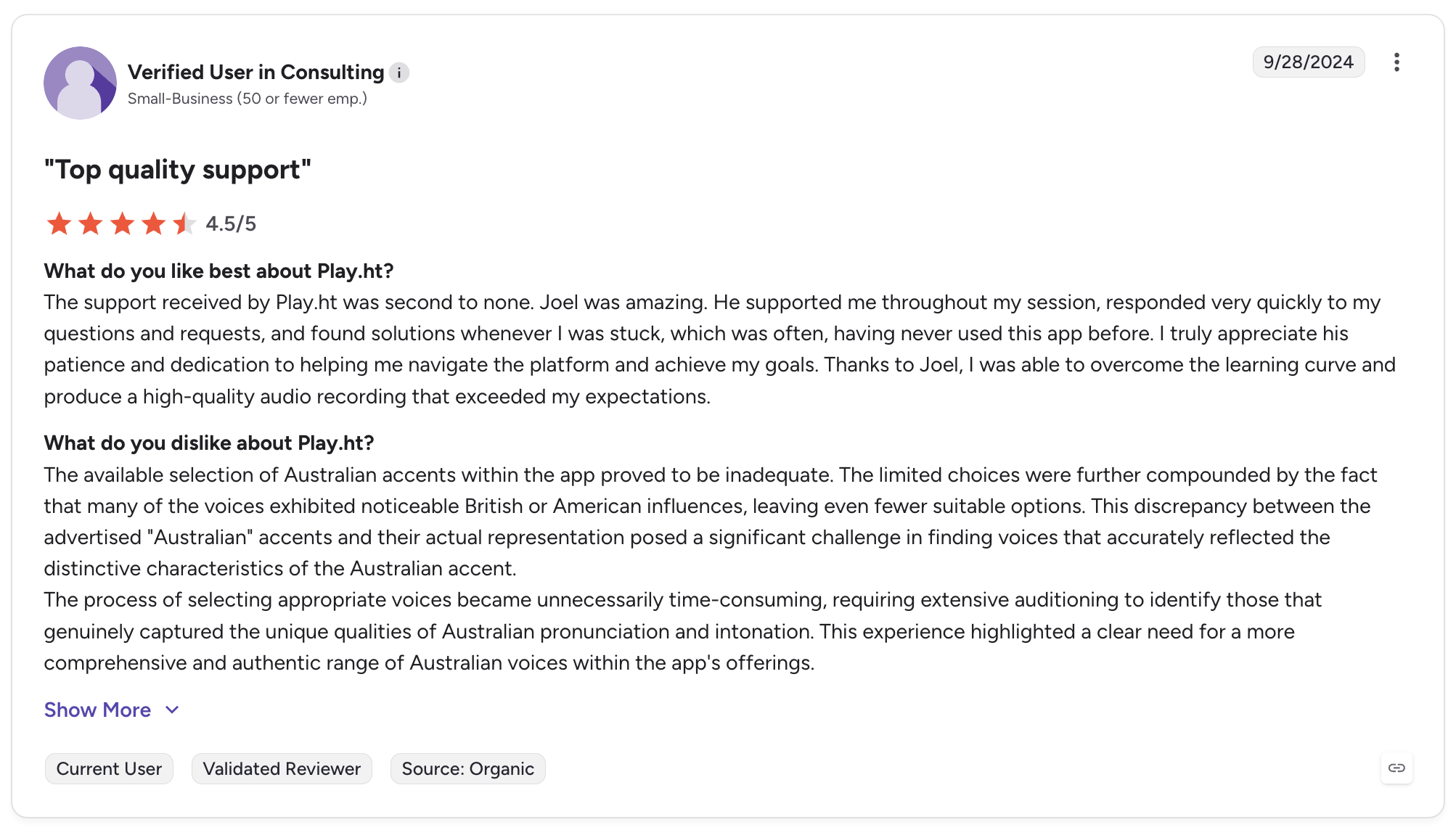
Task: Open the info icon beside Verified User in Consulting
Action: coord(399,73)
